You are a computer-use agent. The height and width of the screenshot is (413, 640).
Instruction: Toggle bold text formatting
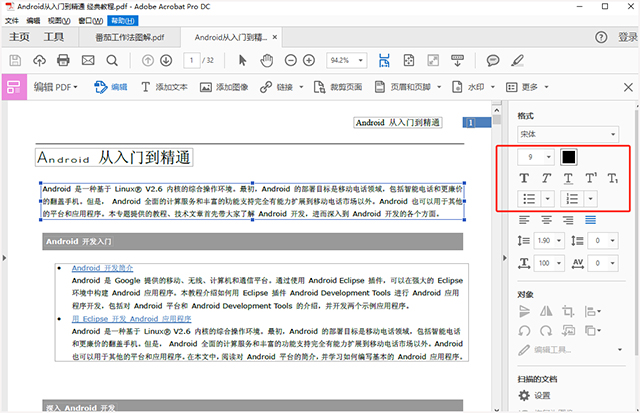(525, 178)
